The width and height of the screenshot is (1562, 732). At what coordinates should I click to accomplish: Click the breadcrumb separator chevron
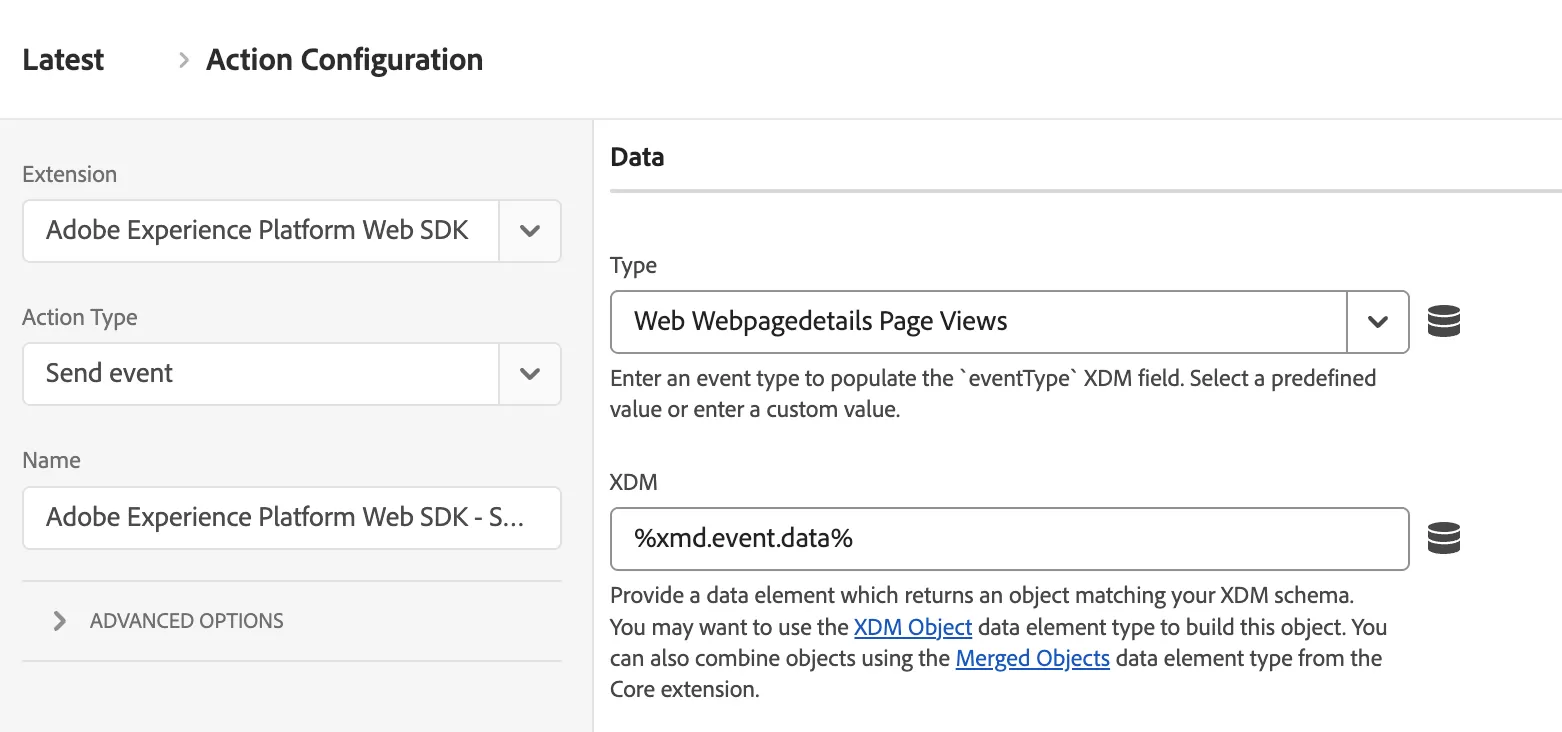(183, 60)
